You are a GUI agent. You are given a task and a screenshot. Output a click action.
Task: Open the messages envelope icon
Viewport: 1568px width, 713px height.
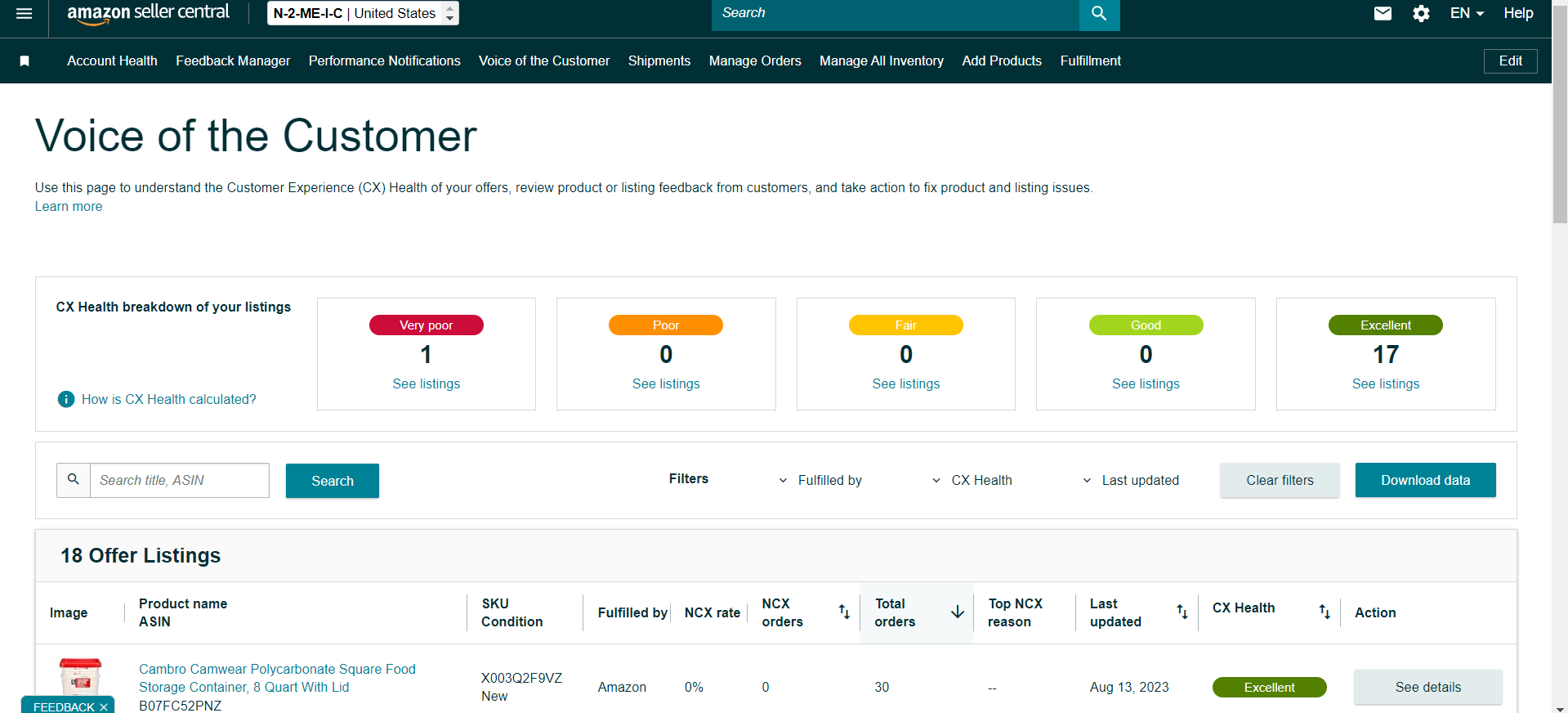1383,13
